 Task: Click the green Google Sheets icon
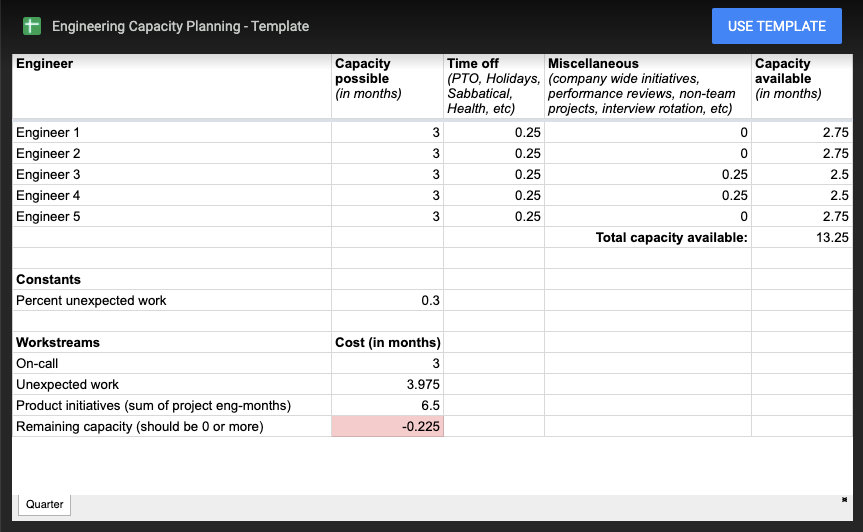click(32, 26)
